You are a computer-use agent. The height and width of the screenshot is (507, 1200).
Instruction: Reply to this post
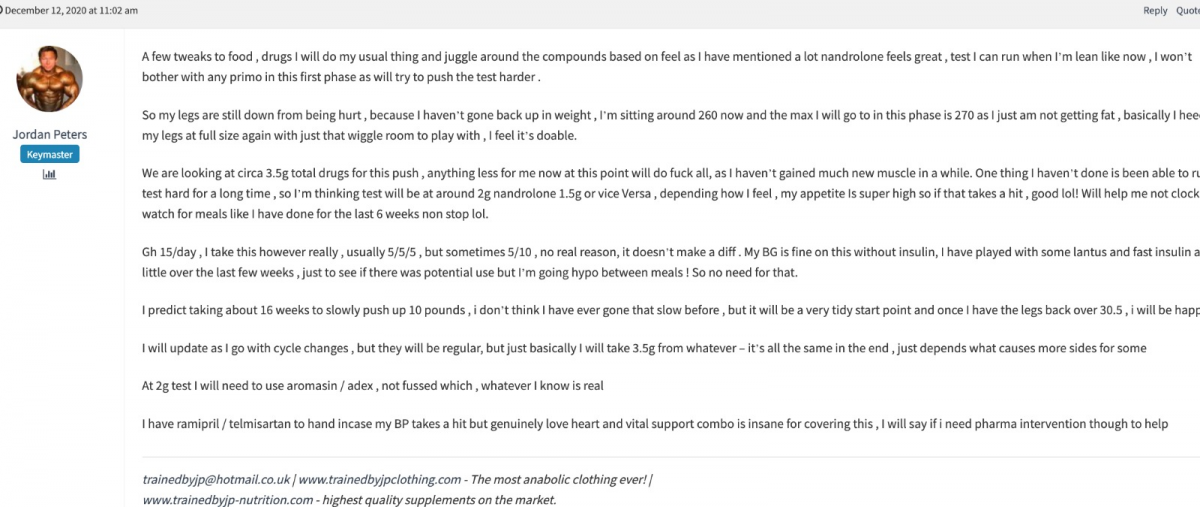[x=1155, y=10]
